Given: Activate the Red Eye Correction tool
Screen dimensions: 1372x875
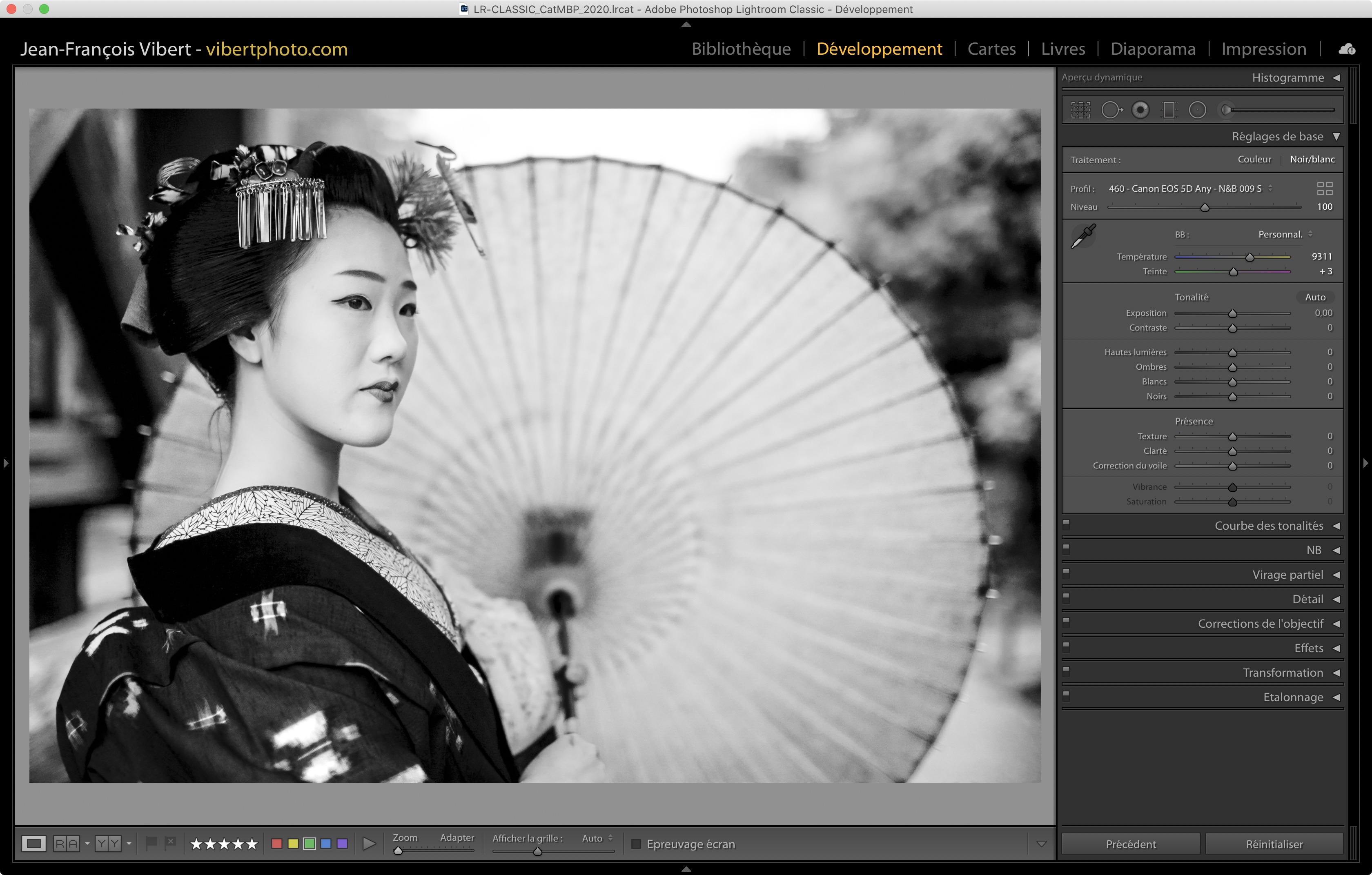Looking at the screenshot, I should (1140, 110).
